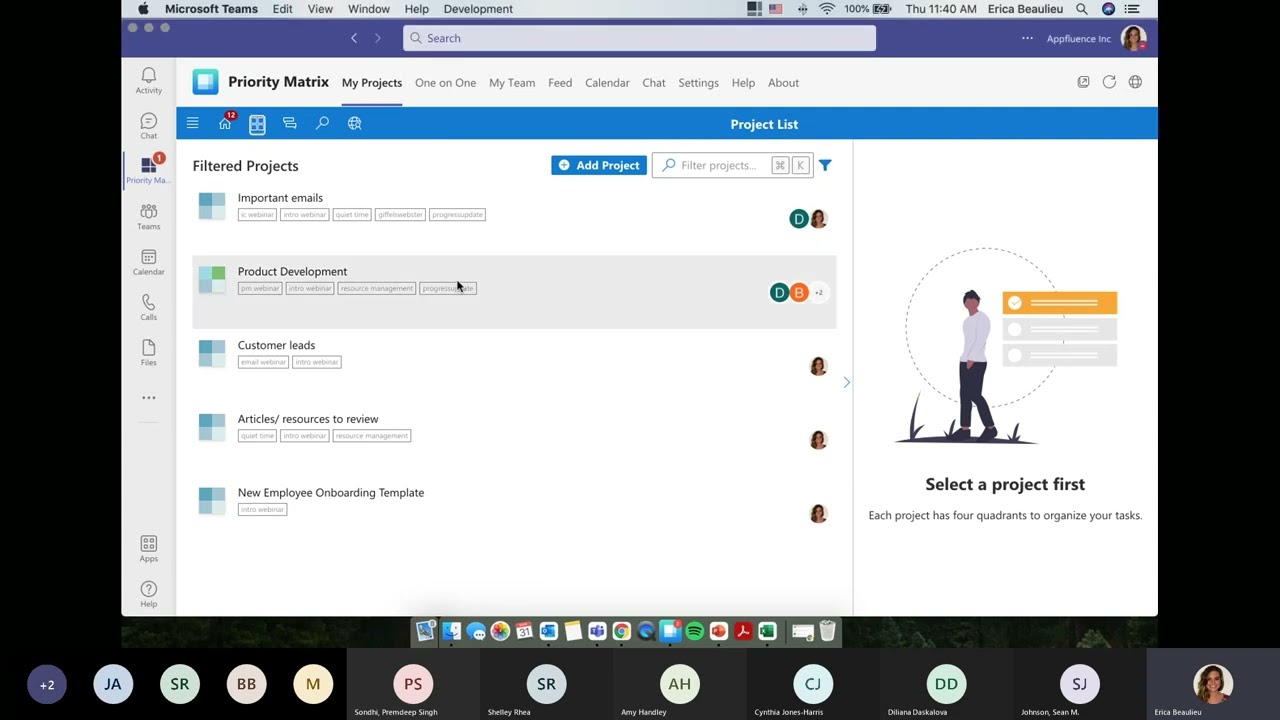Open Window menu in macOS menu bar
The width and height of the screenshot is (1280, 720).
click(x=369, y=9)
